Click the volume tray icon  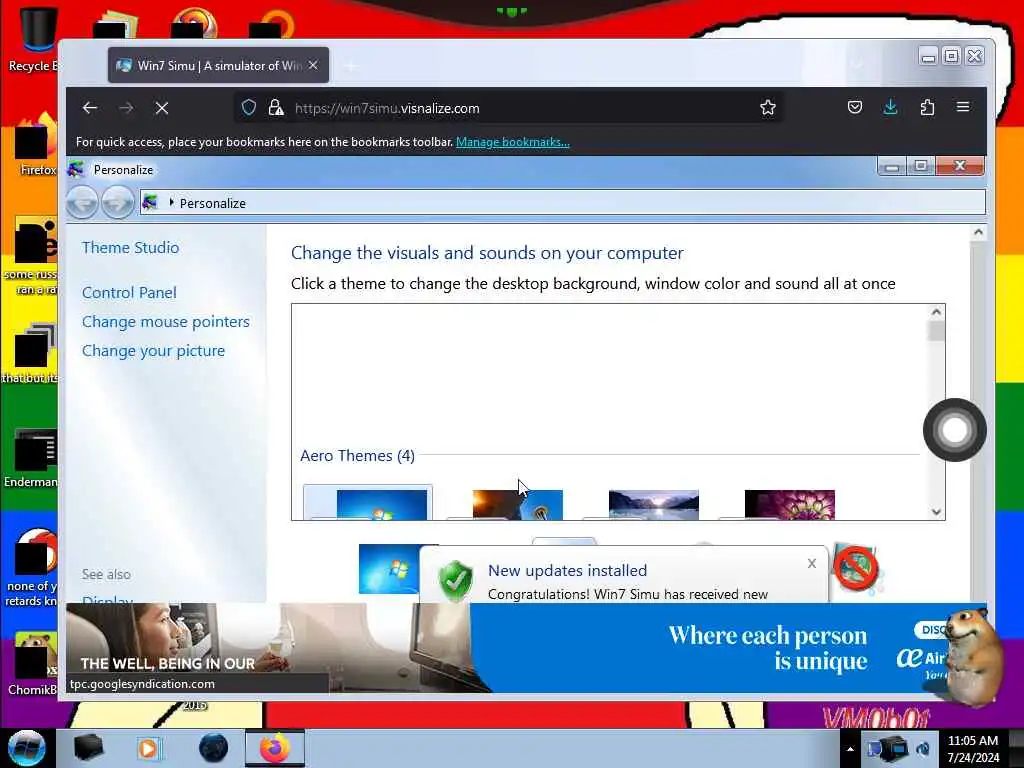tap(923, 748)
